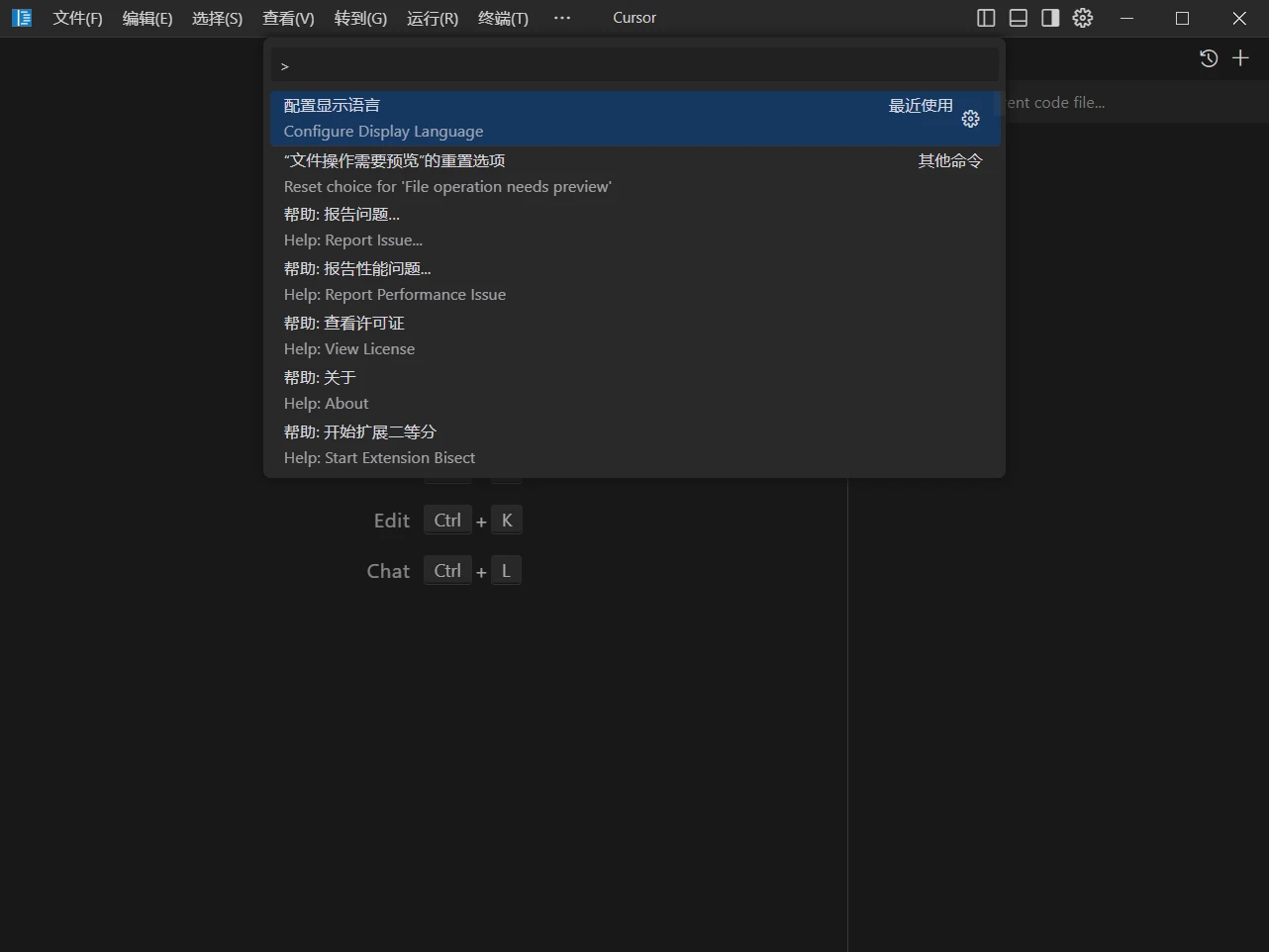This screenshot has width=1269, height=952.
Task: Select Configure Display Language command
Action: pyautogui.click(x=634, y=119)
